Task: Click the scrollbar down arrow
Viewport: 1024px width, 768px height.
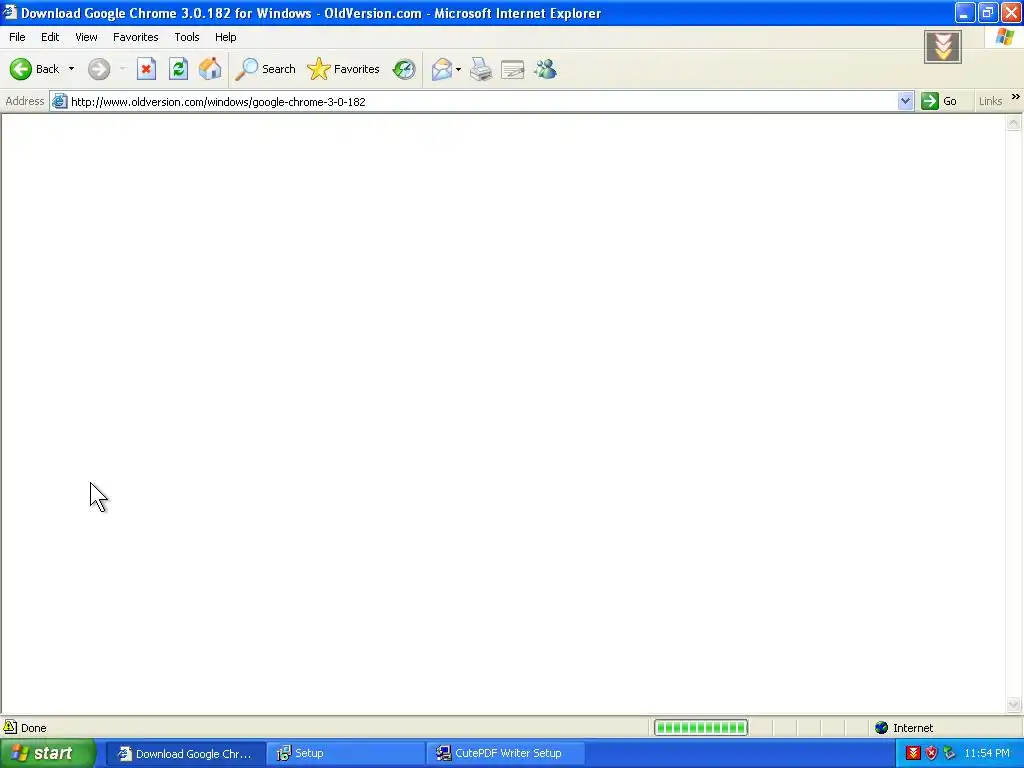Action: (1014, 705)
